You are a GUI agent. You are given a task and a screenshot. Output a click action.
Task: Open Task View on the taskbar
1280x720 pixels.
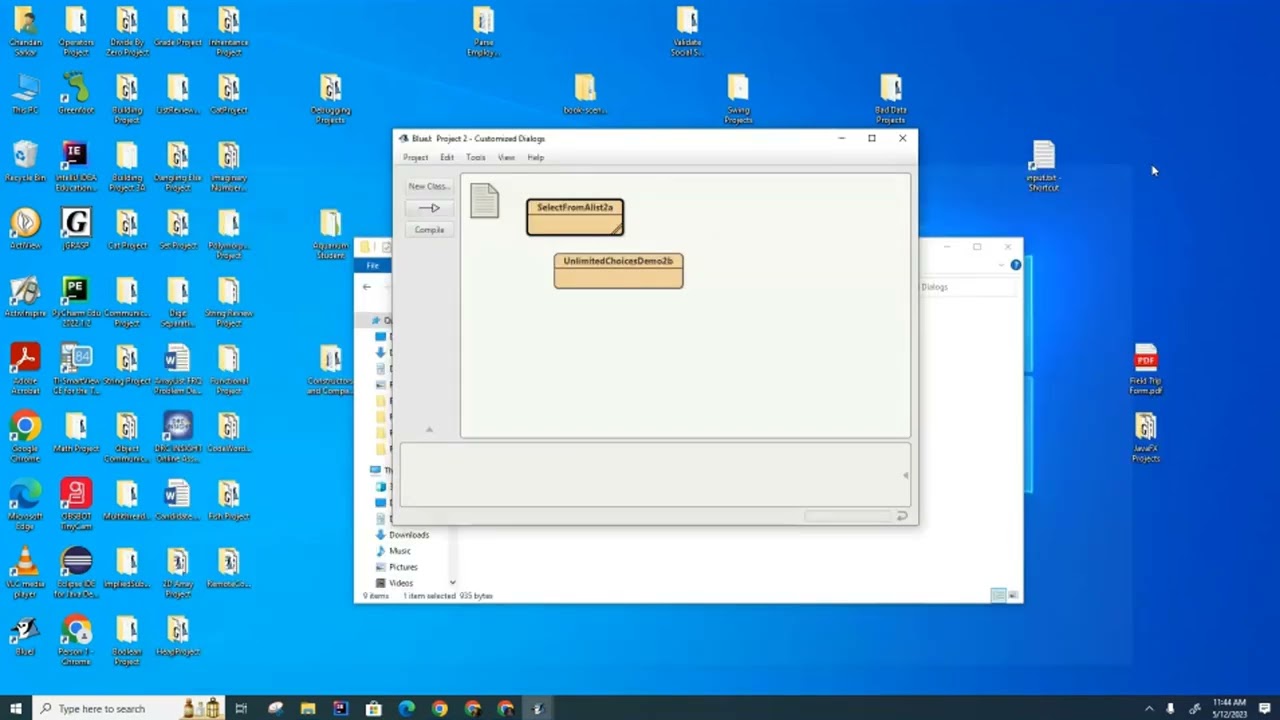[241, 709]
